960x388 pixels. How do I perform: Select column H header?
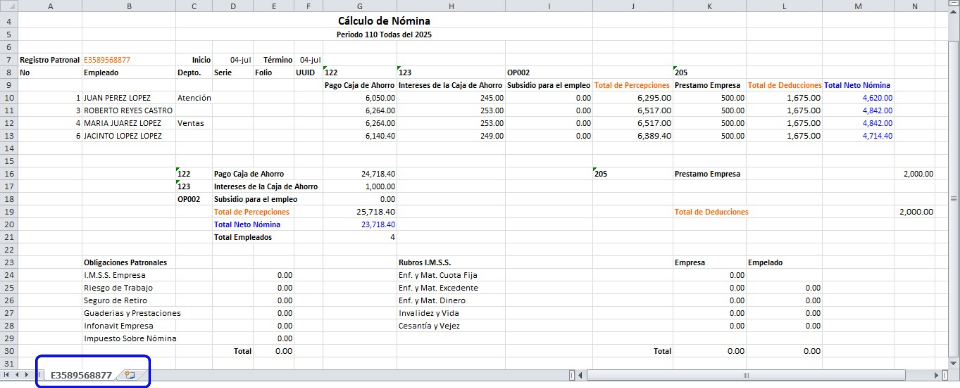point(451,6)
